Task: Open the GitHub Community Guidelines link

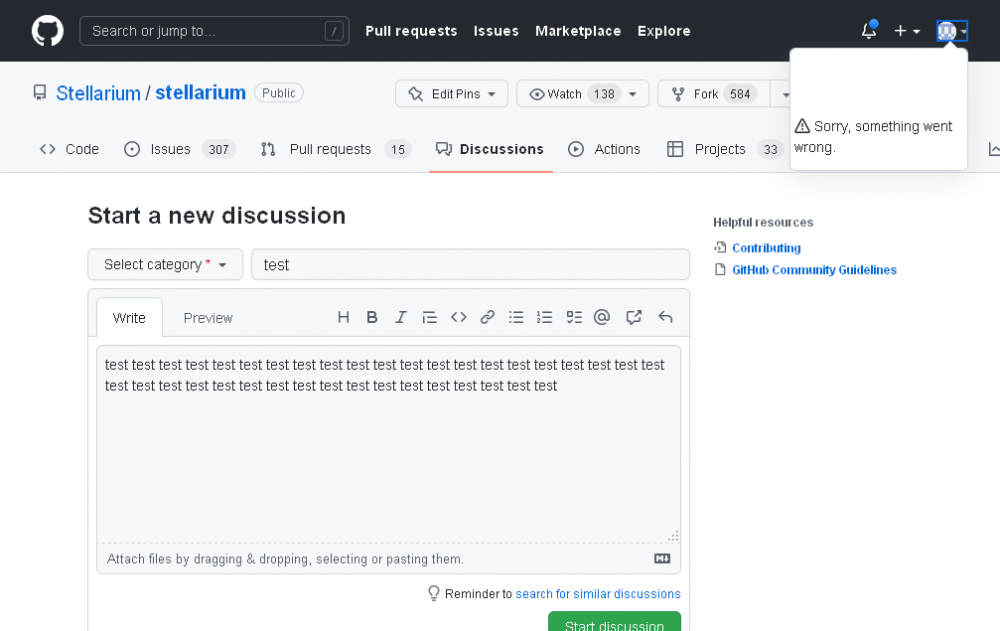Action: pos(814,270)
